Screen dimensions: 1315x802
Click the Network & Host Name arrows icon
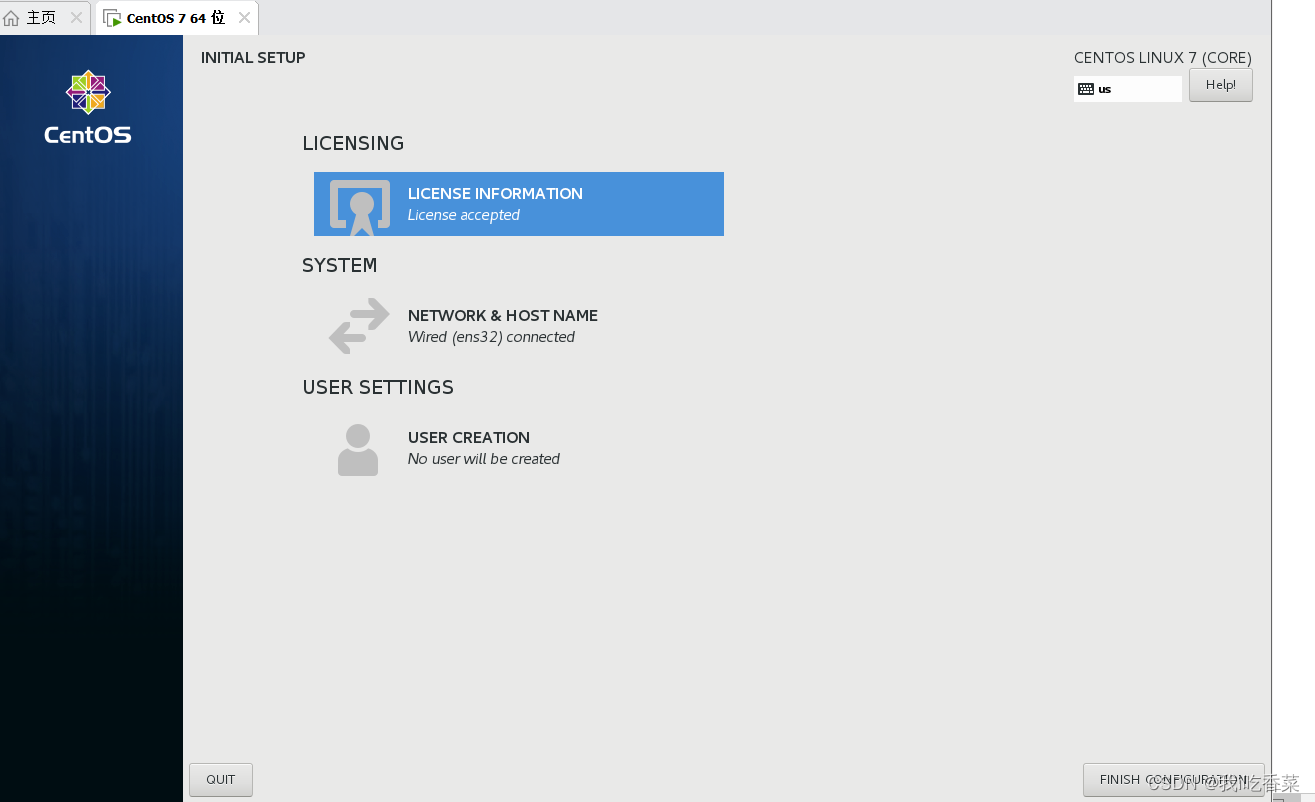359,326
